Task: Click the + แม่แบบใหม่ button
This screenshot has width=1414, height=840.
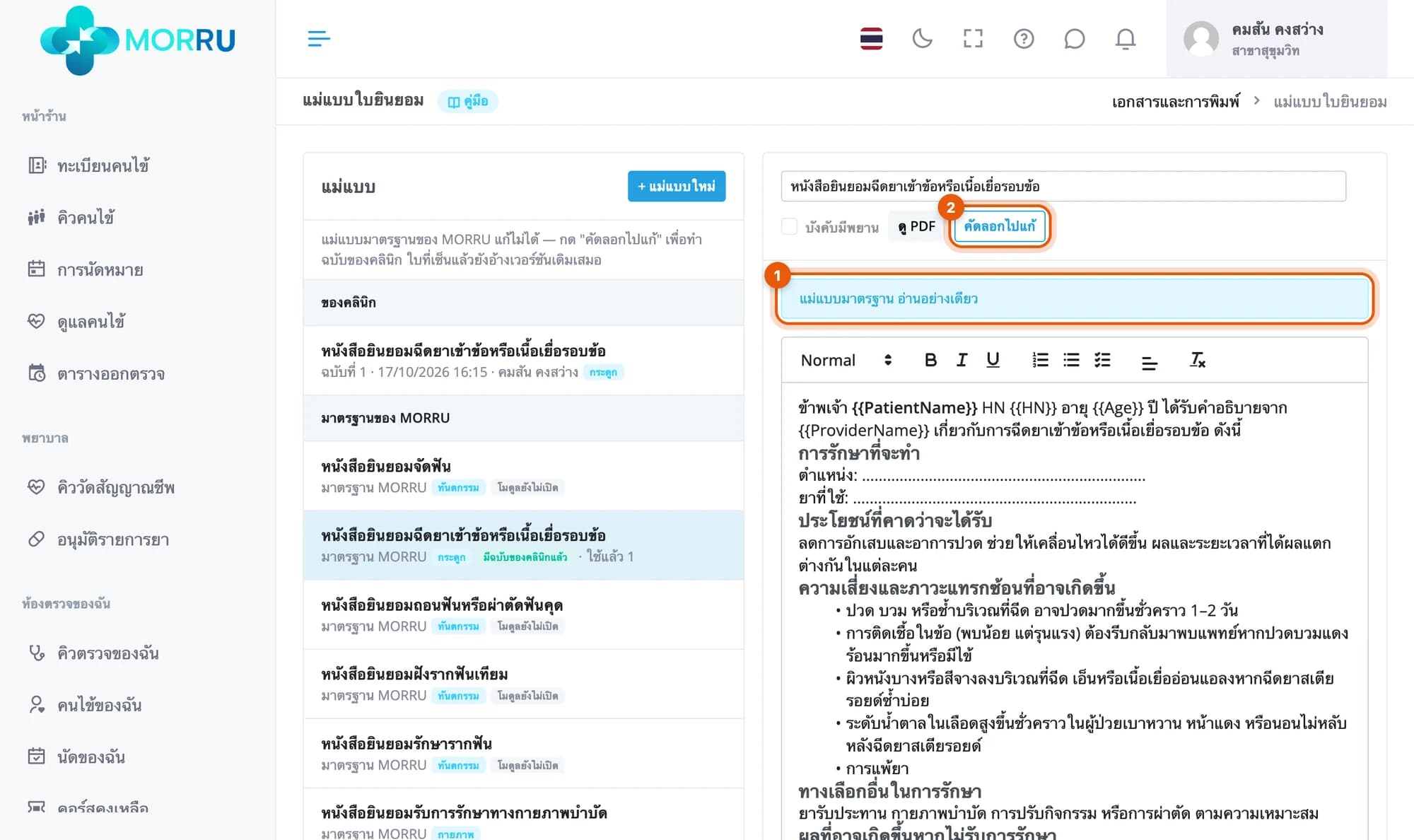Action: tap(677, 186)
